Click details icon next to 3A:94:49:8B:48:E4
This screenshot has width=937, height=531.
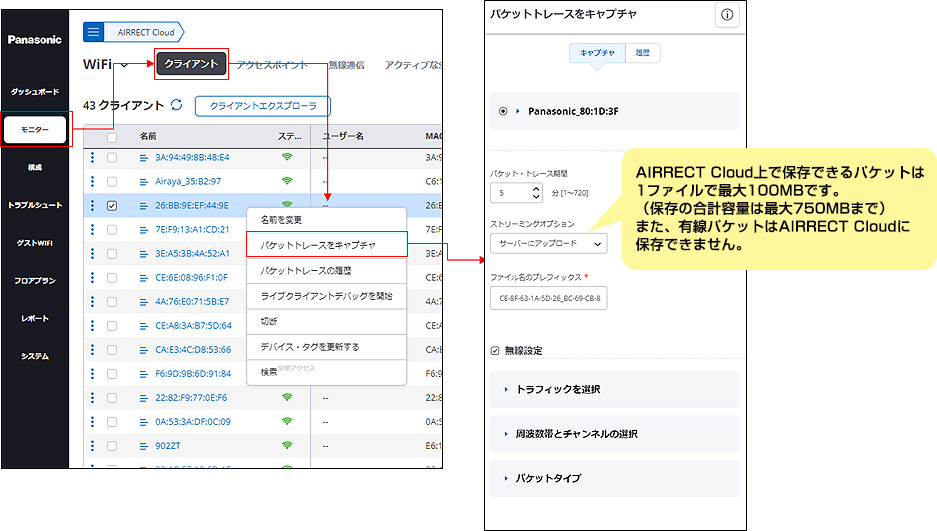point(143,158)
